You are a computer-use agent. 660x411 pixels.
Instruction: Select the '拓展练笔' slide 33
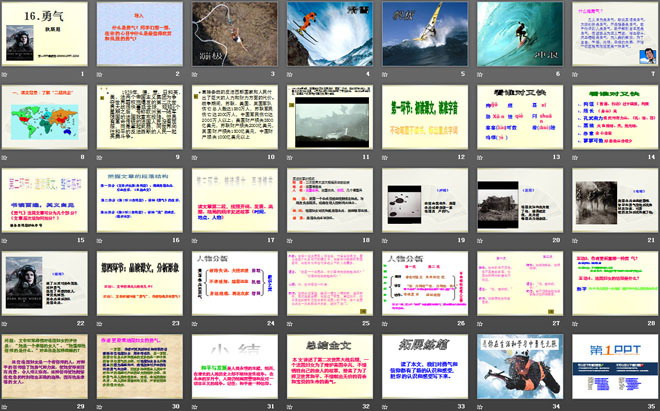[x=425, y=366]
